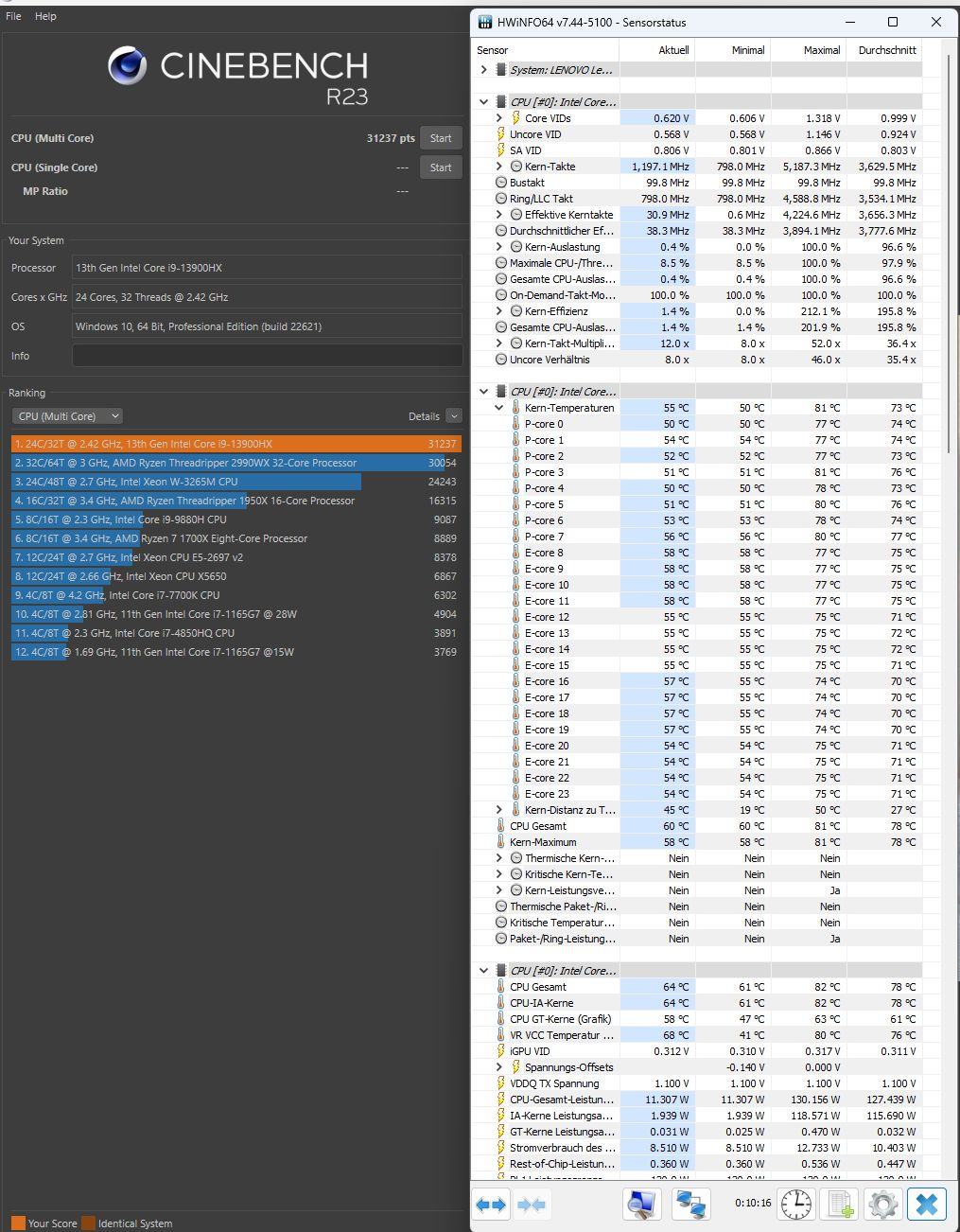Expand the Kern-Takte row
The image size is (960, 1232).
499,167
